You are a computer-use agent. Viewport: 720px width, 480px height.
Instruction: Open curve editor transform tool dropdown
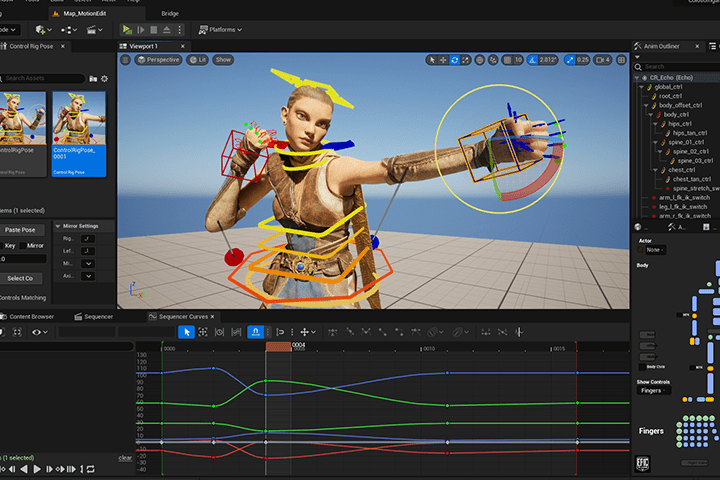pos(308,332)
